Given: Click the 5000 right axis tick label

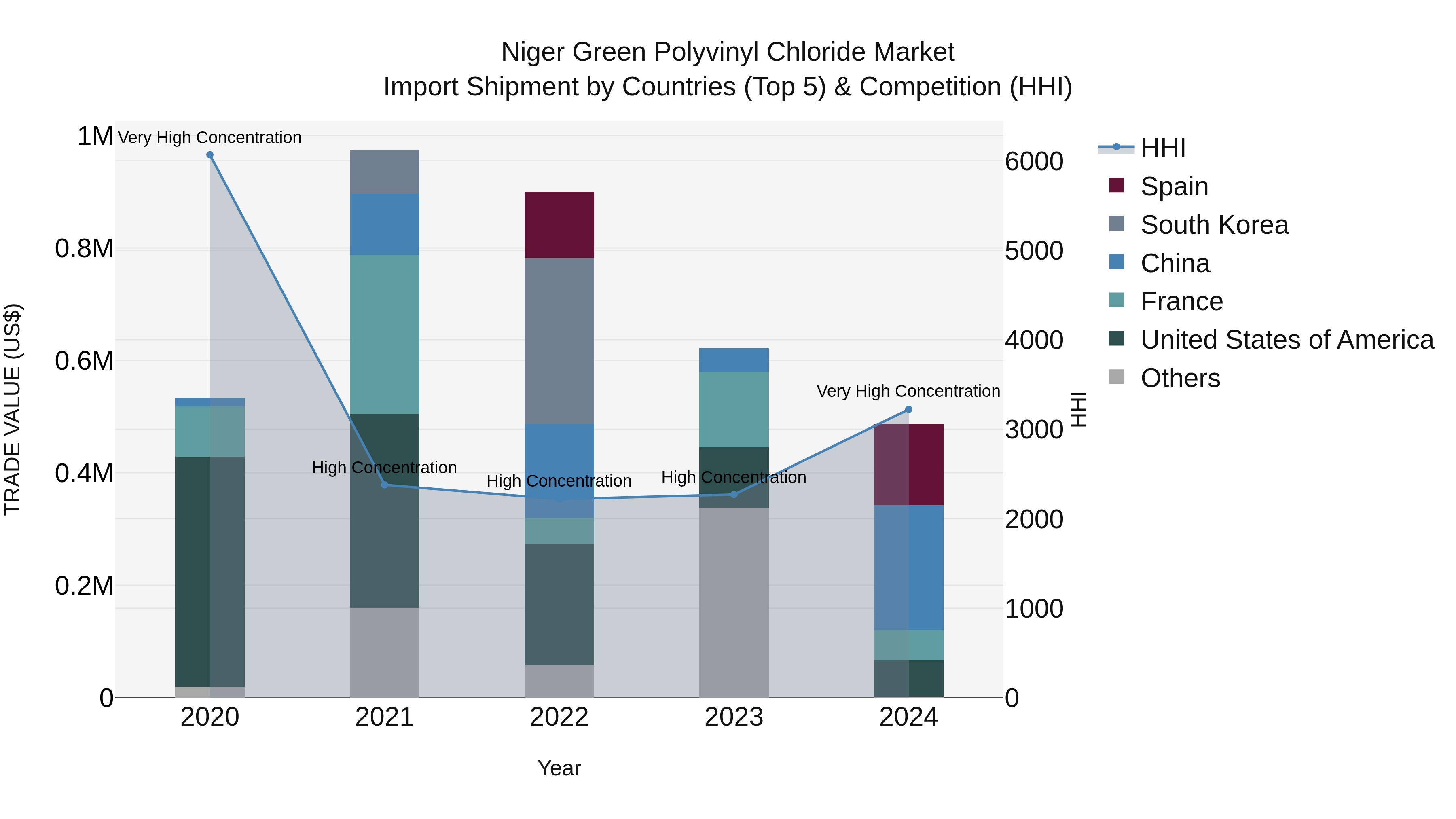Looking at the screenshot, I should [x=1034, y=251].
